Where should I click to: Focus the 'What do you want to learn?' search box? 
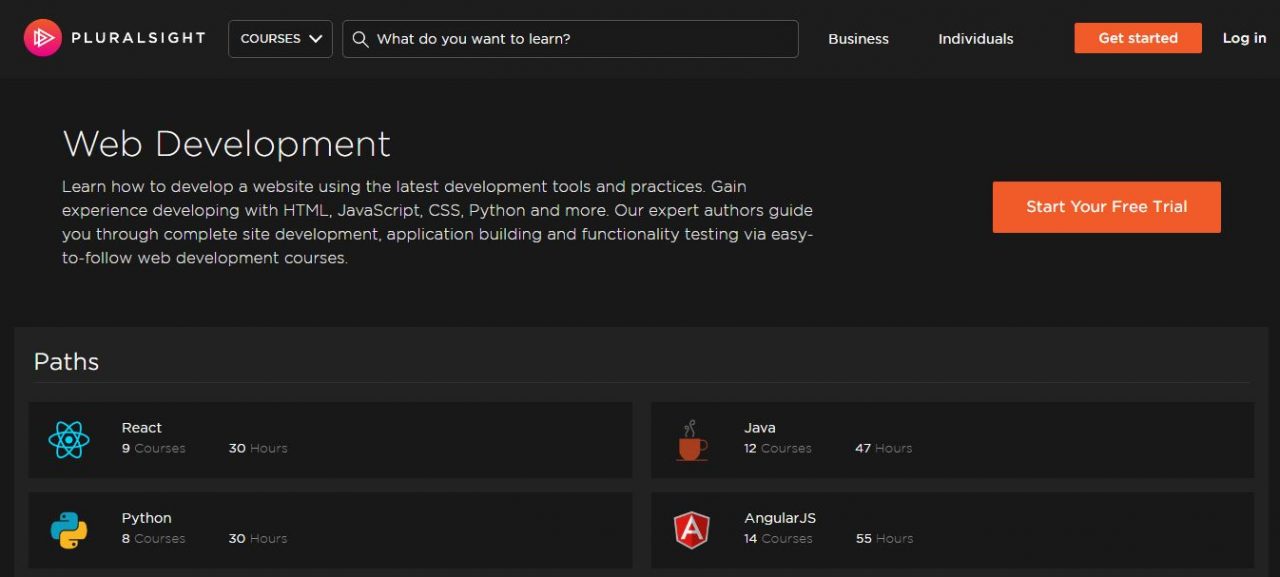coord(570,39)
